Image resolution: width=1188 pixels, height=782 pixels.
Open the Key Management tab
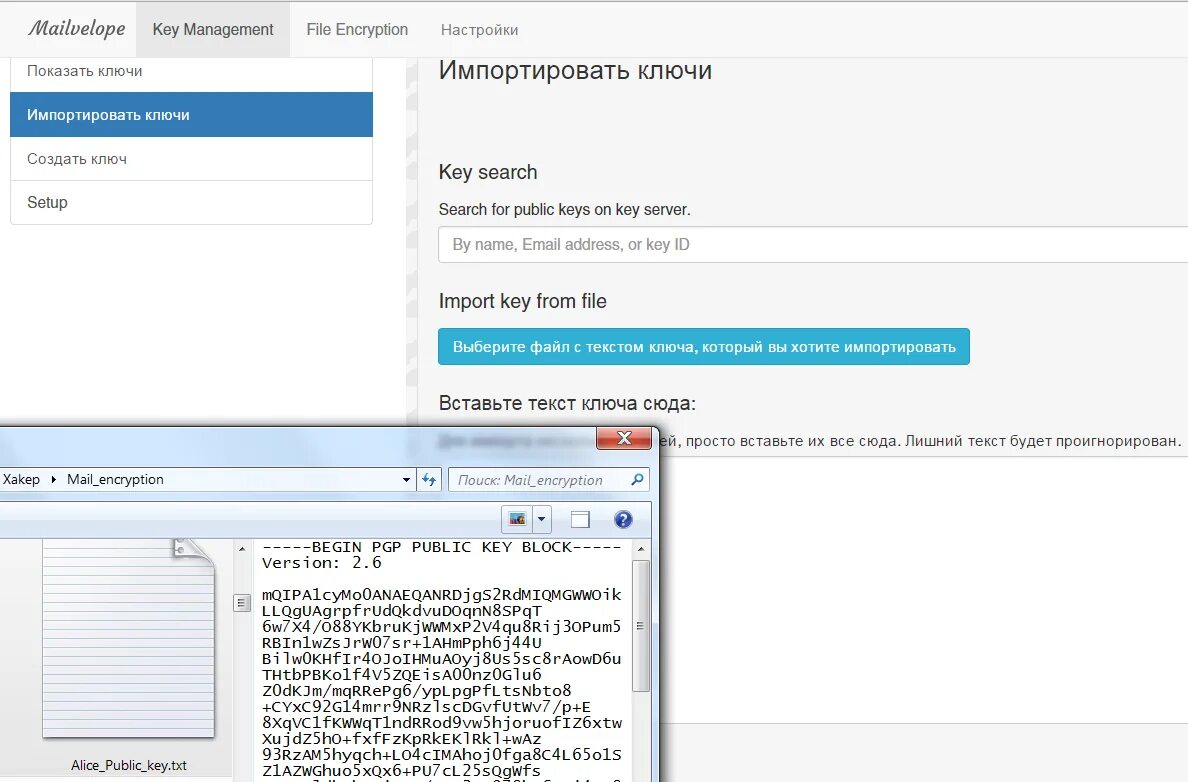(213, 30)
